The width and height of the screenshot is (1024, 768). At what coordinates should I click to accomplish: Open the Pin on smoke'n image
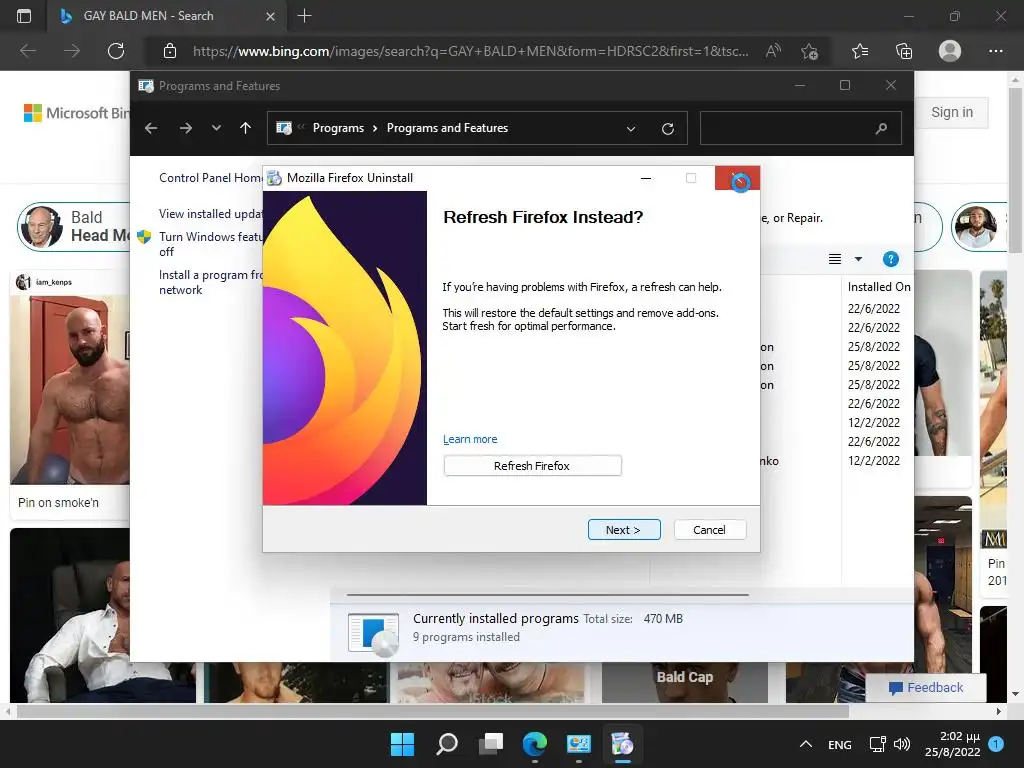(x=69, y=390)
